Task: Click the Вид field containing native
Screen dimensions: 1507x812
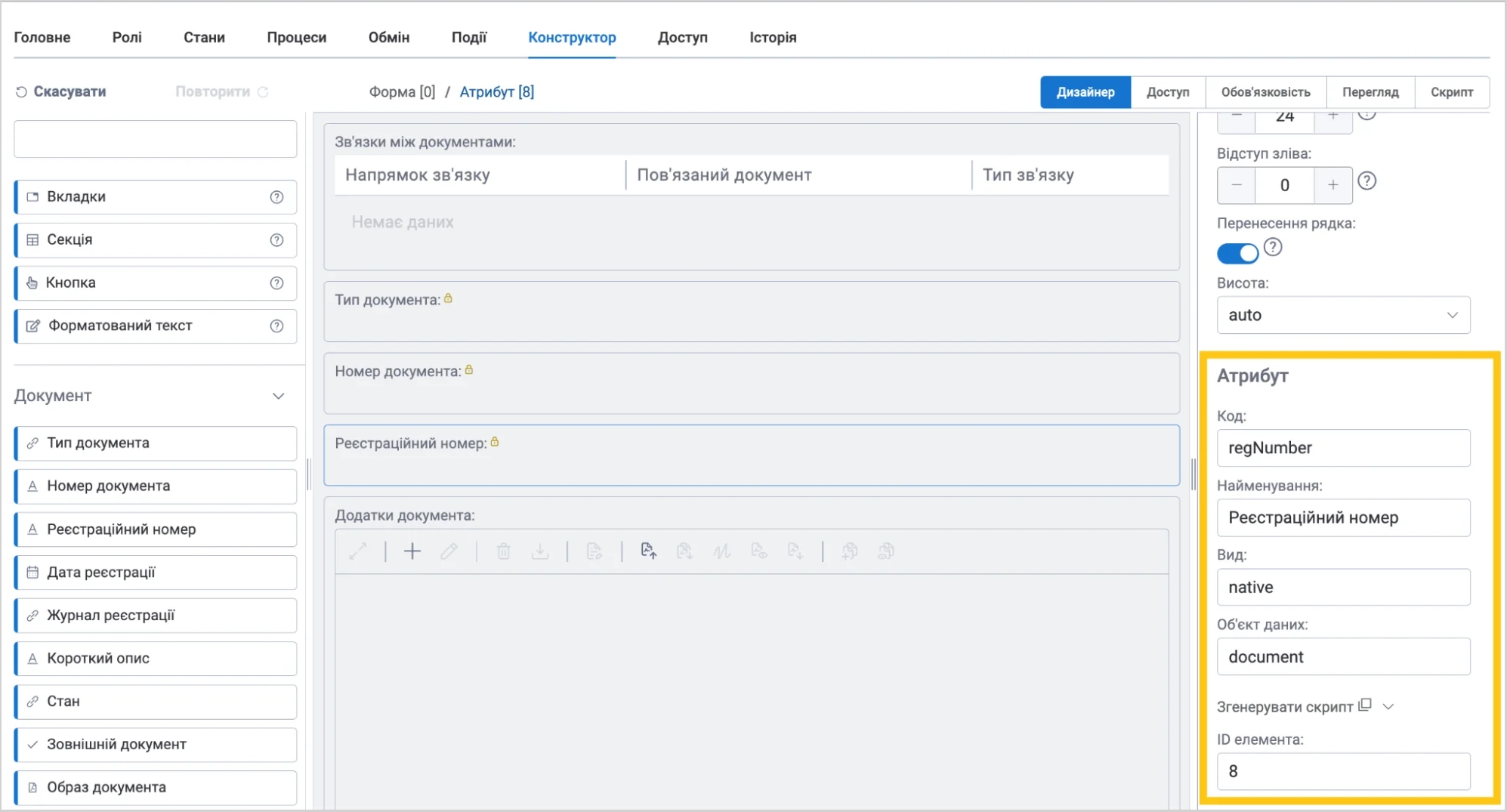Action: pyautogui.click(x=1344, y=587)
